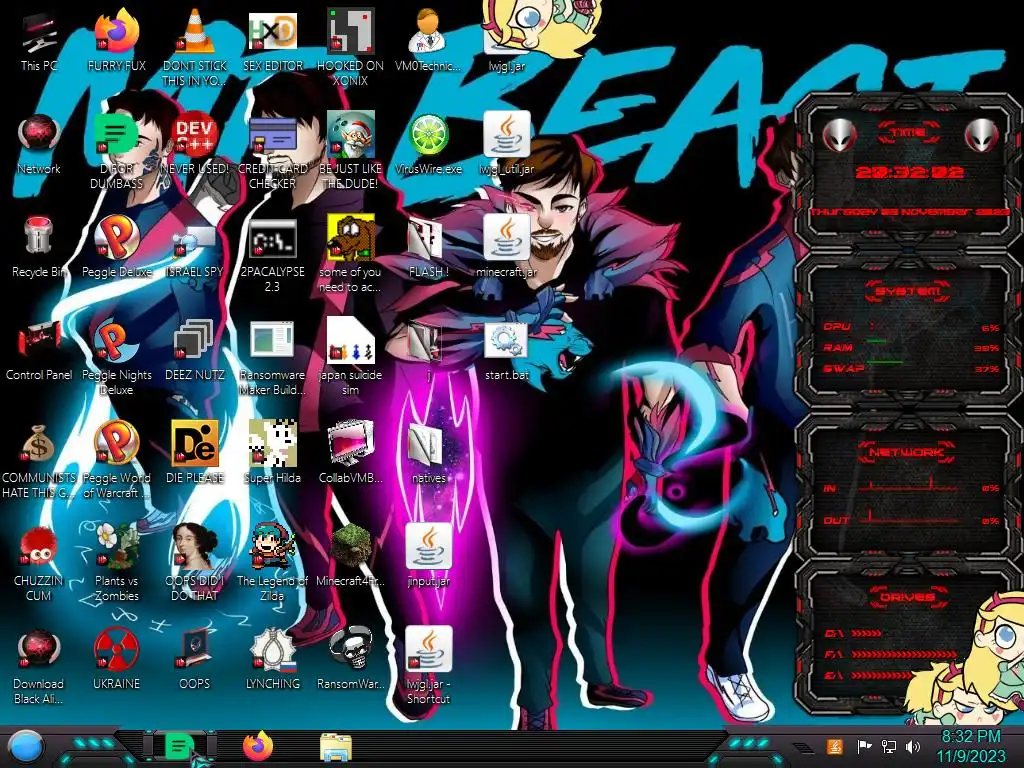Click the RAM usage row in SYSTEM widget

pyautogui.click(x=910, y=347)
